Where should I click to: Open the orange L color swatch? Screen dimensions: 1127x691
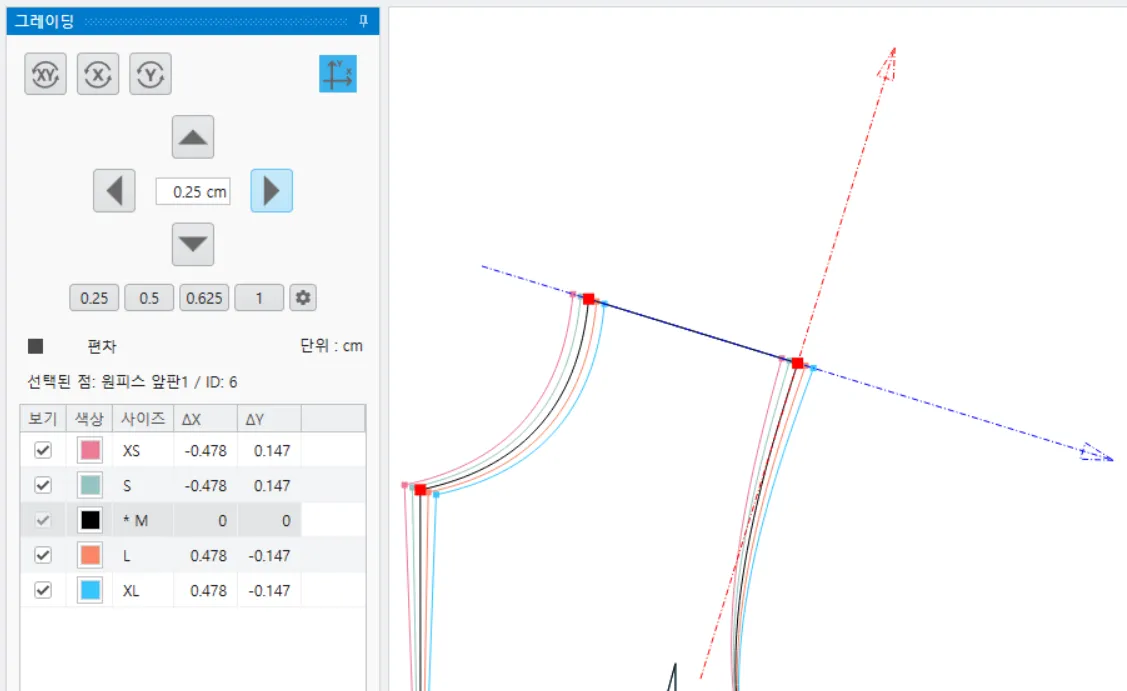tap(90, 555)
